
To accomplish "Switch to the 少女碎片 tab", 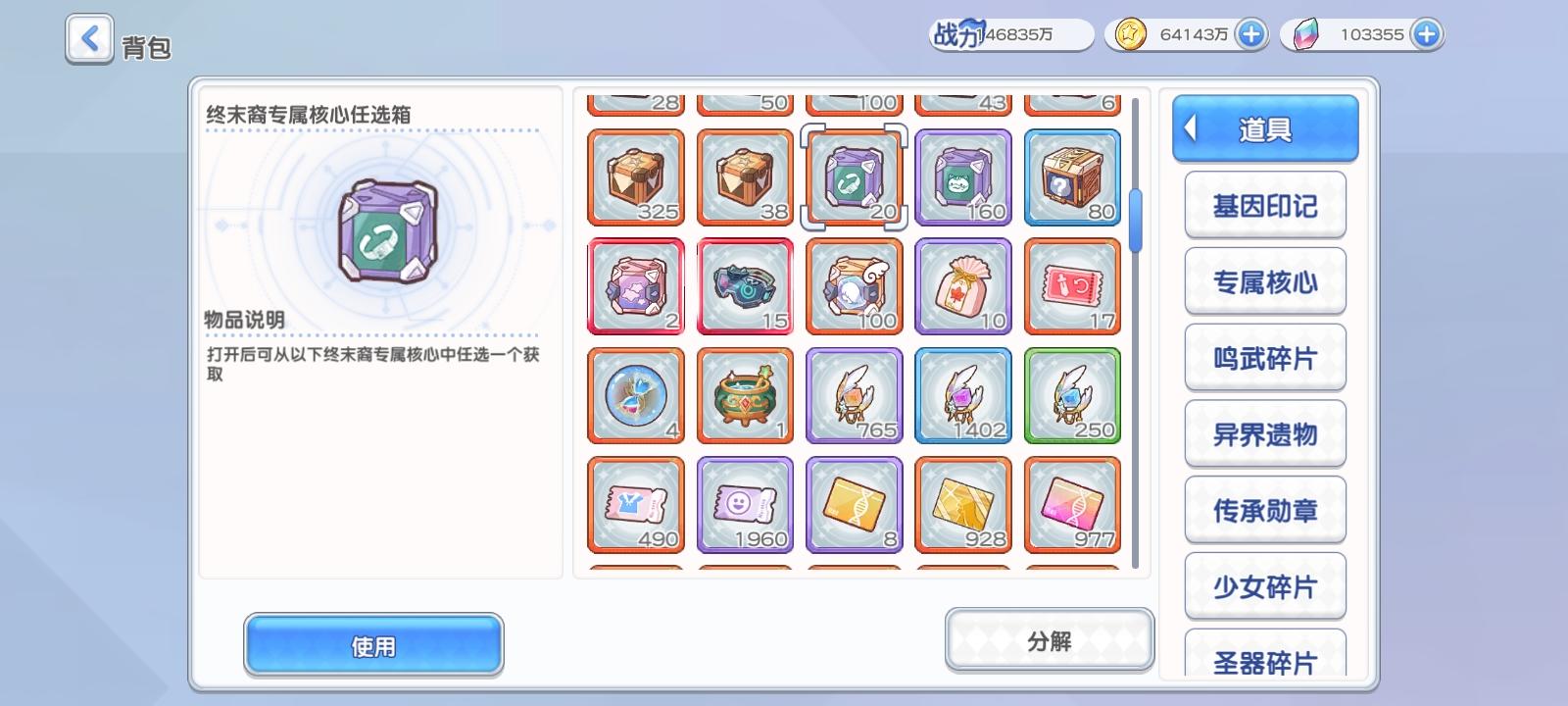I will (1265, 586).
